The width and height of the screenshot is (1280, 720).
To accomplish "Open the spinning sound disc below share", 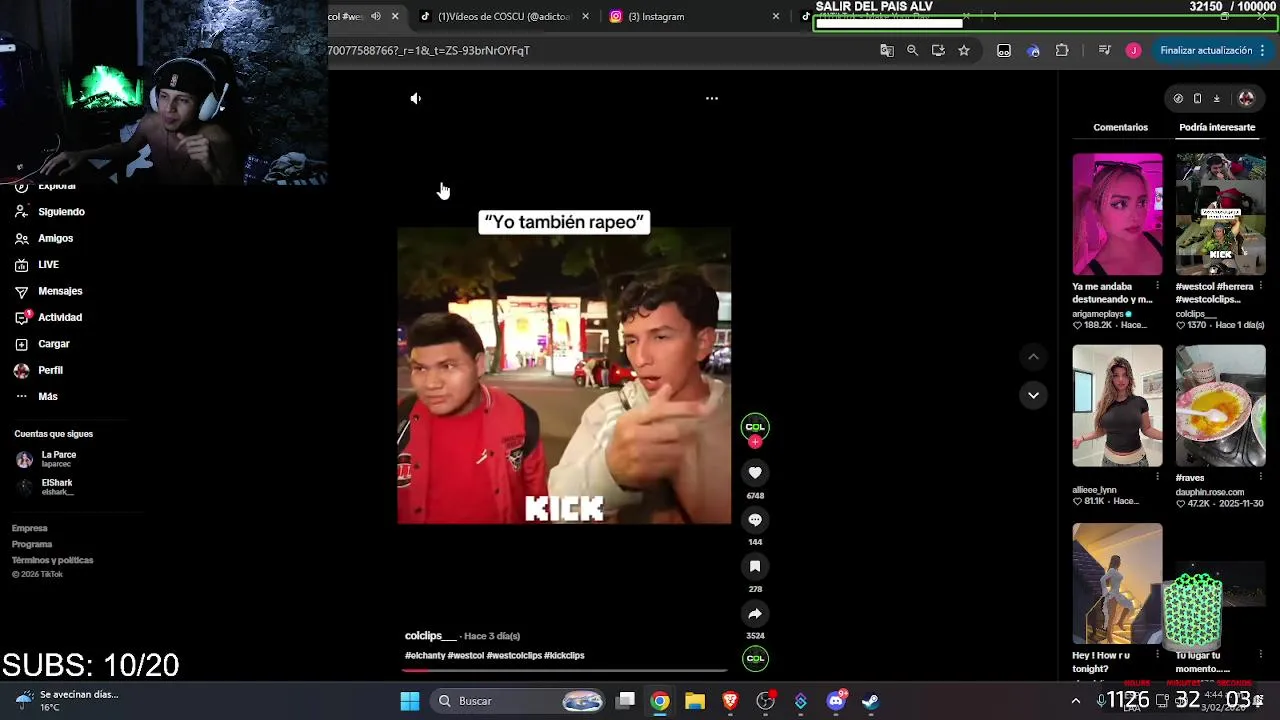I will [755, 658].
